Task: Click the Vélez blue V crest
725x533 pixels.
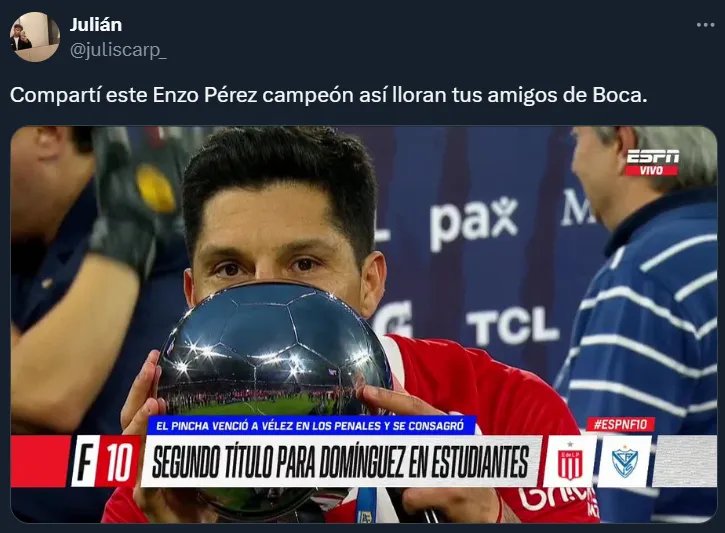Action: (x=624, y=461)
